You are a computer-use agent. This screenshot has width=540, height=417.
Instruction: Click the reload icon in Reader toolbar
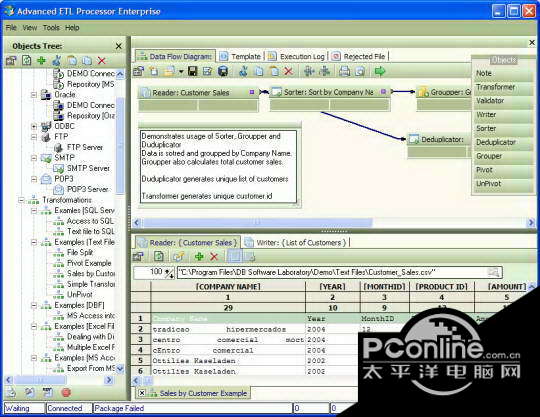click(159, 257)
